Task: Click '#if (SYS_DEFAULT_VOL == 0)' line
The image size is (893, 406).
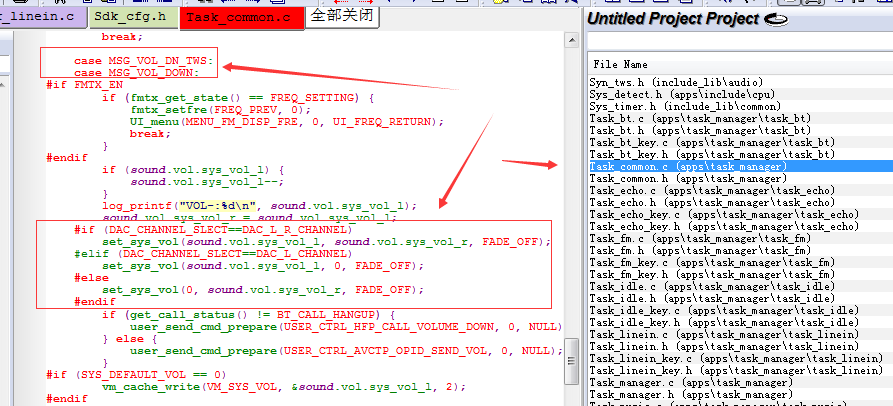Action: pyautogui.click(x=136, y=375)
